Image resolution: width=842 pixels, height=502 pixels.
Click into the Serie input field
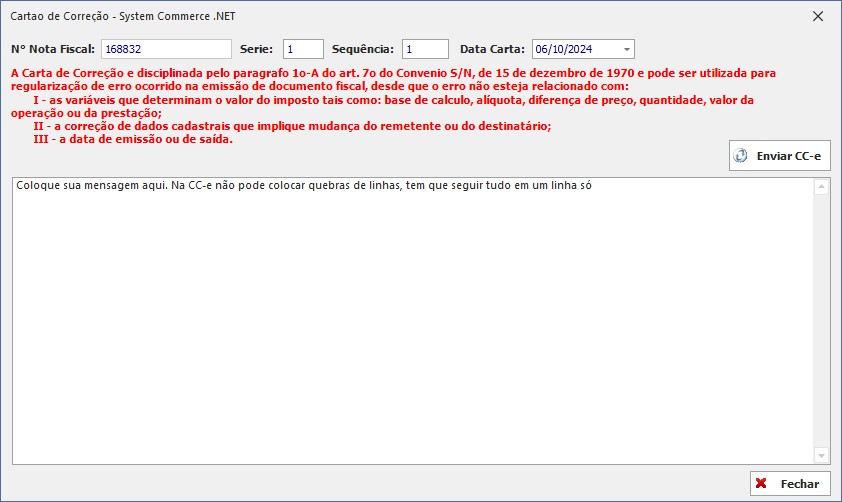tap(303, 49)
